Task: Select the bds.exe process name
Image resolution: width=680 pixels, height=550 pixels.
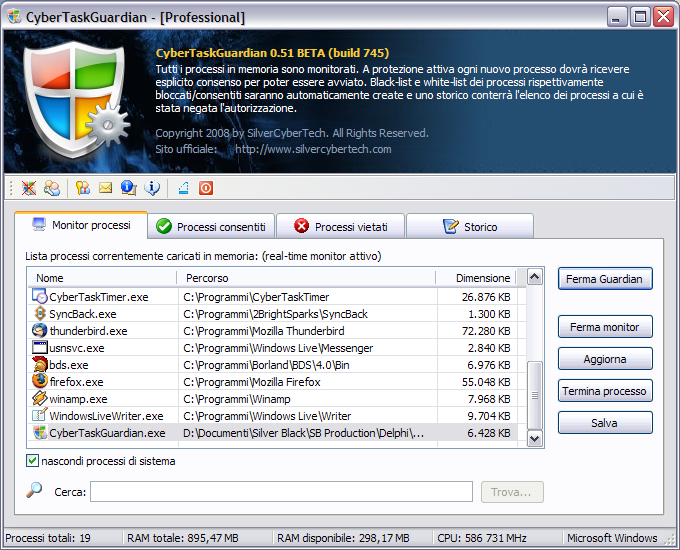Action: point(69,365)
